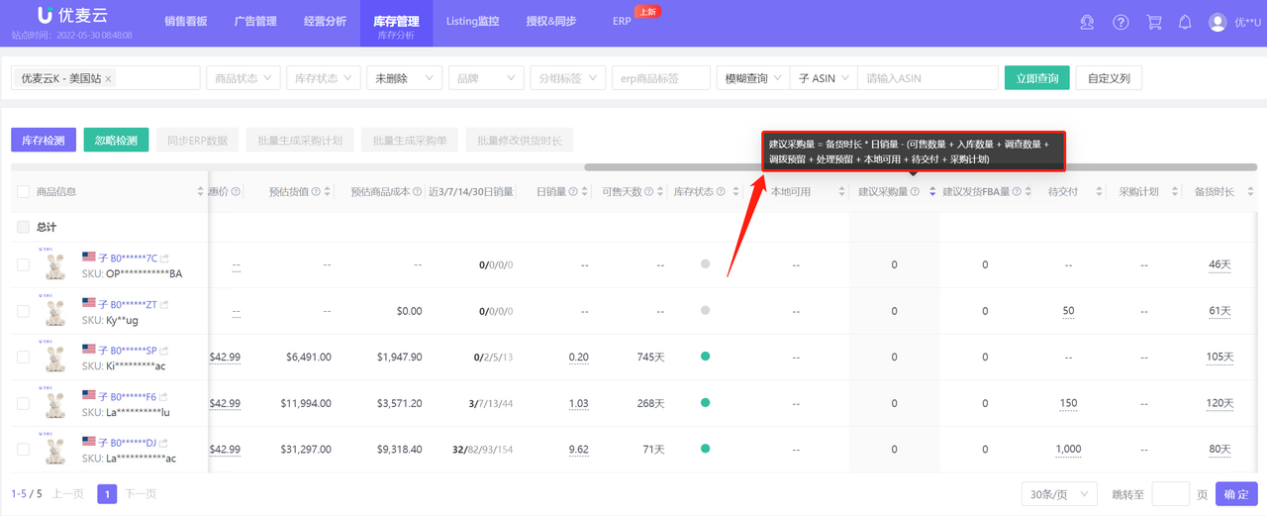Image resolution: width=1267 pixels, height=516 pixels.
Task: Open the user avatar icon
Action: pyautogui.click(x=1217, y=22)
